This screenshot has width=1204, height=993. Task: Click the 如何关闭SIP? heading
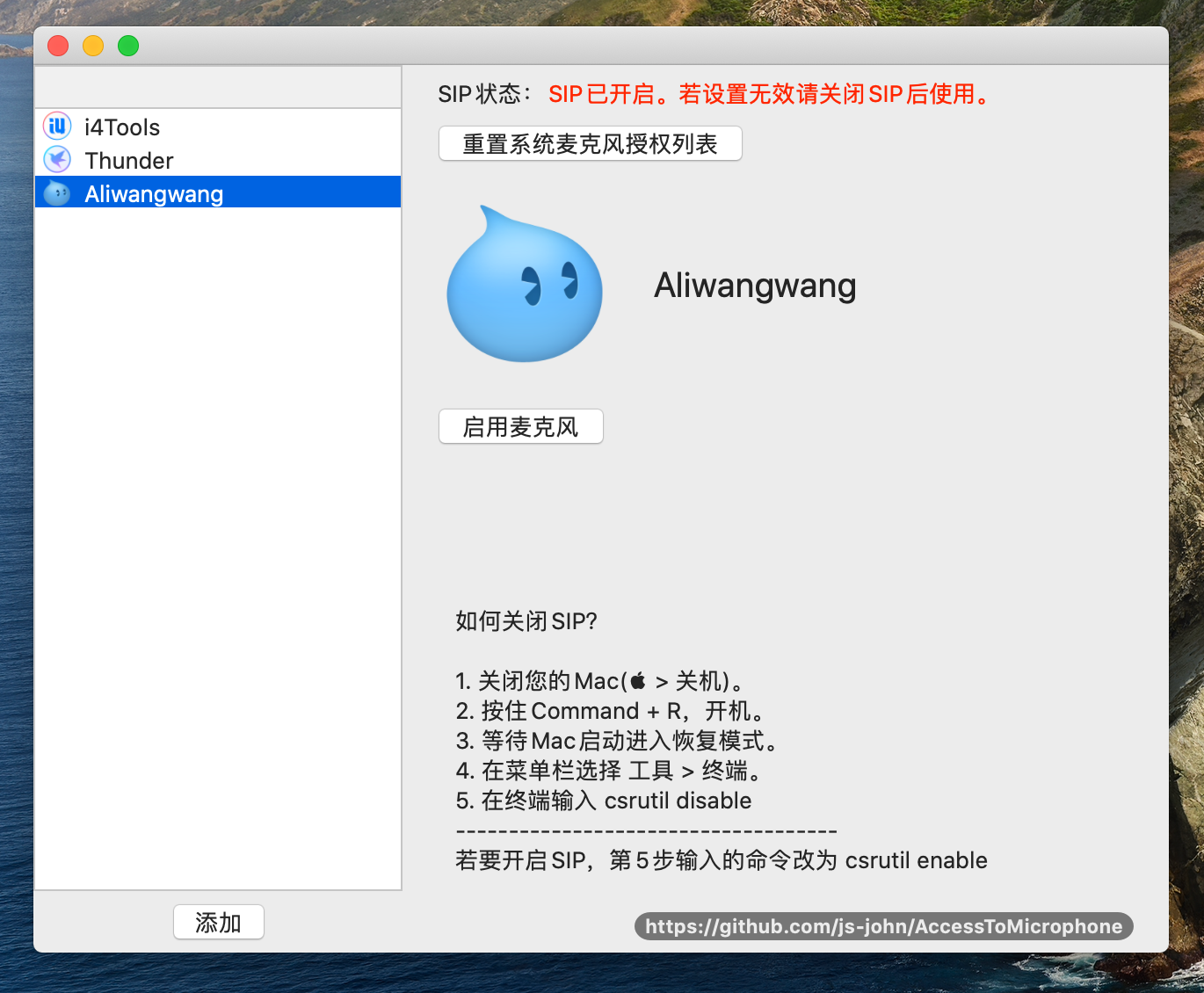[x=526, y=621]
